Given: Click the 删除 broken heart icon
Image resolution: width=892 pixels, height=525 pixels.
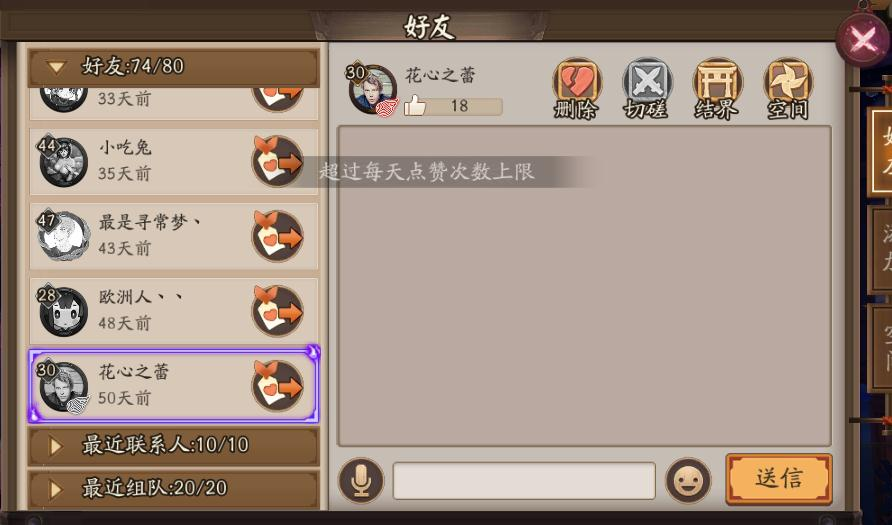Looking at the screenshot, I should [x=576, y=88].
